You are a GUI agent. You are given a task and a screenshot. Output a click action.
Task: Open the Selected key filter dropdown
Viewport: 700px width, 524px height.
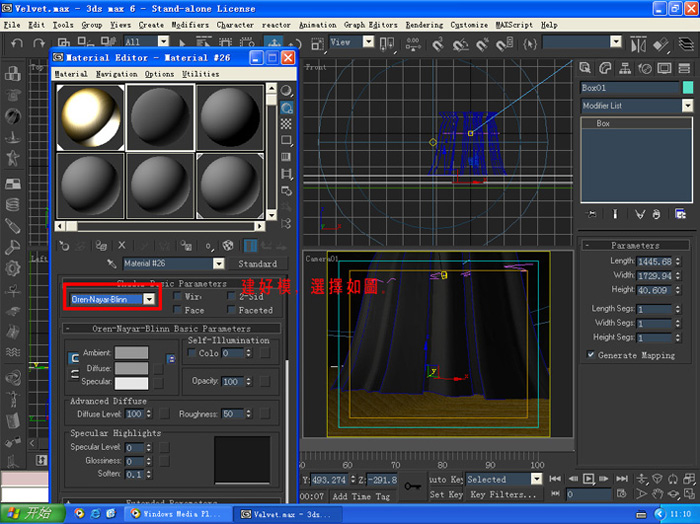(x=536, y=479)
